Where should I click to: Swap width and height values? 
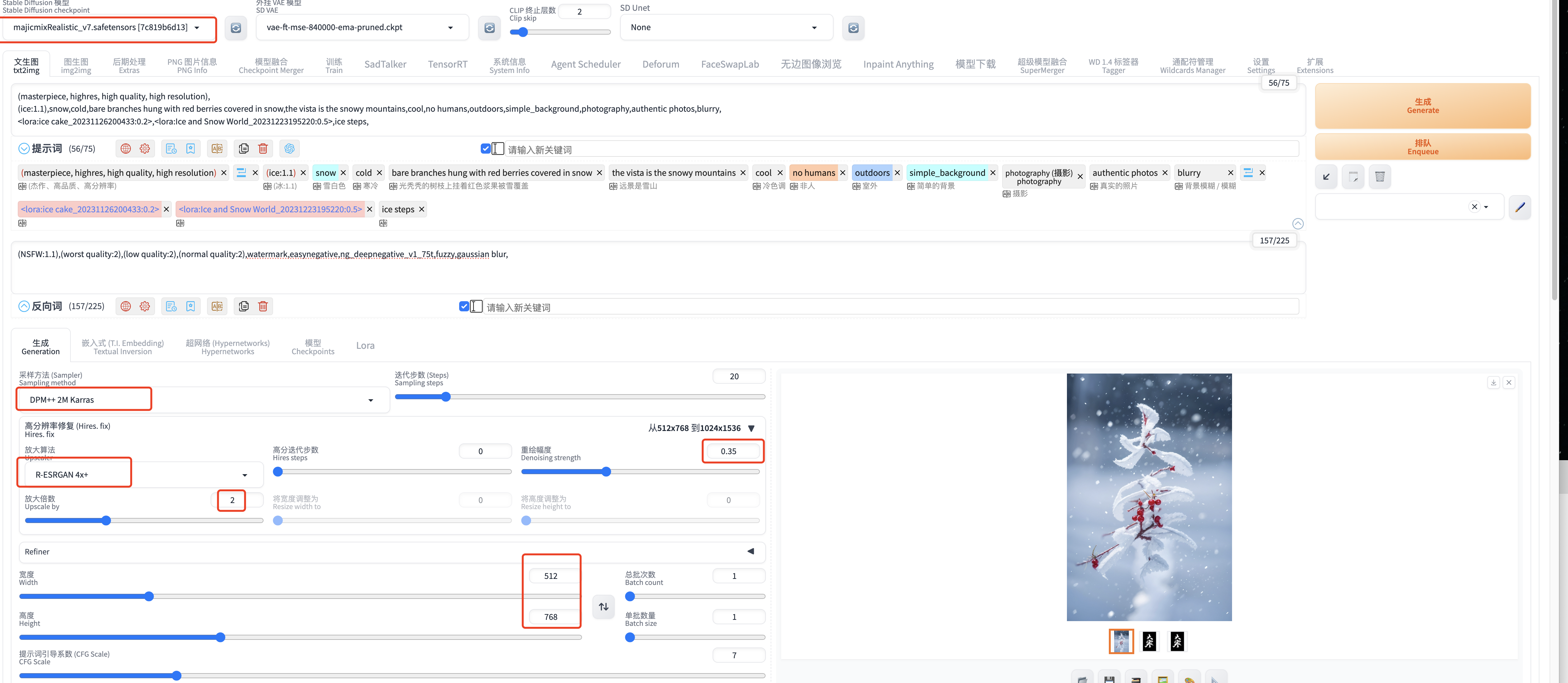[603, 607]
